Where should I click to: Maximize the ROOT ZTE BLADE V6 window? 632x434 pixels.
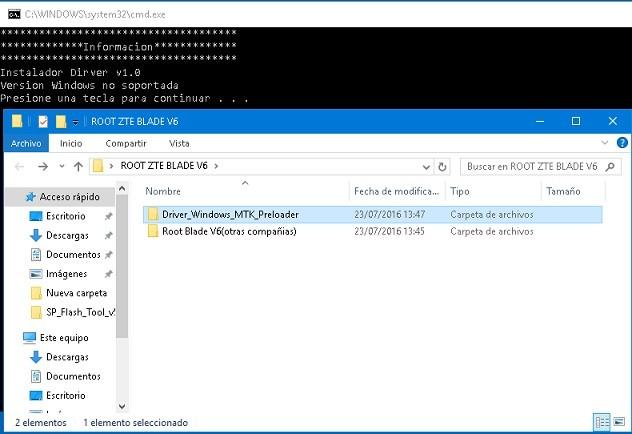pos(576,121)
